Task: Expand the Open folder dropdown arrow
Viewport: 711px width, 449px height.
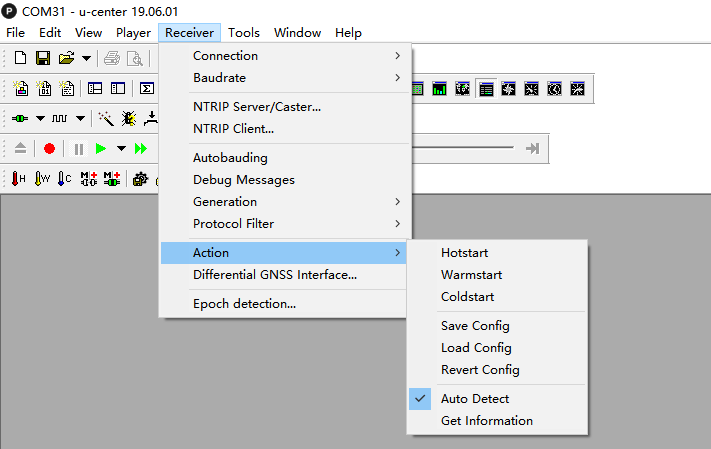Action: (x=86, y=58)
